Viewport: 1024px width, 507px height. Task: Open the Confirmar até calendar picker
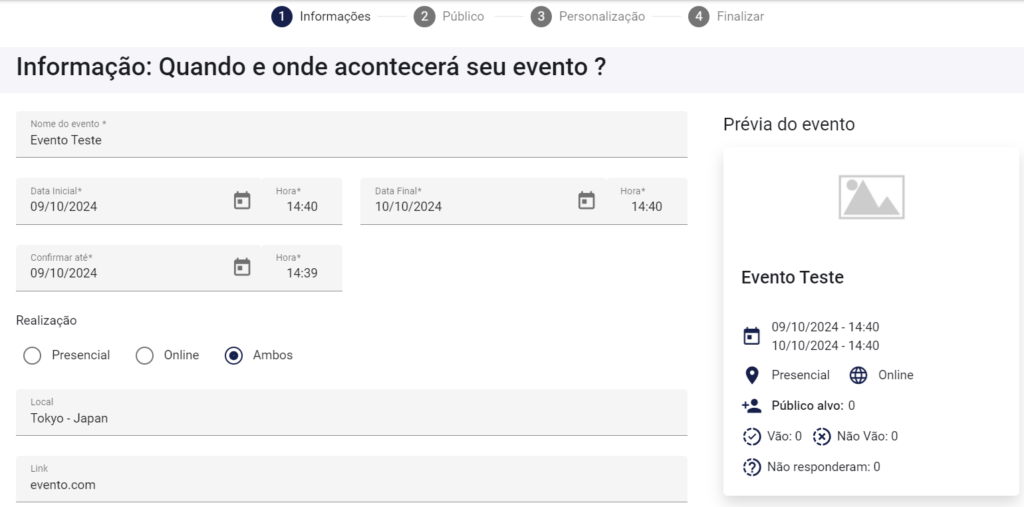[x=242, y=267]
